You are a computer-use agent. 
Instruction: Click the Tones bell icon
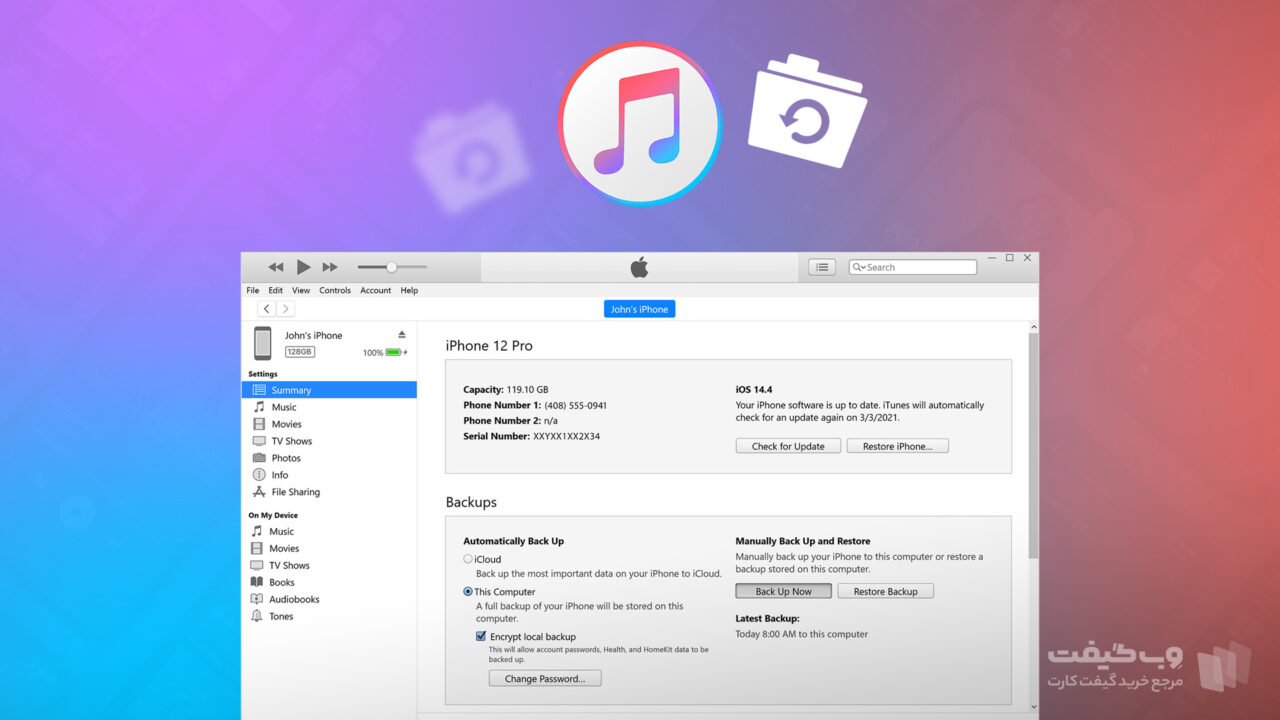pyautogui.click(x=257, y=616)
